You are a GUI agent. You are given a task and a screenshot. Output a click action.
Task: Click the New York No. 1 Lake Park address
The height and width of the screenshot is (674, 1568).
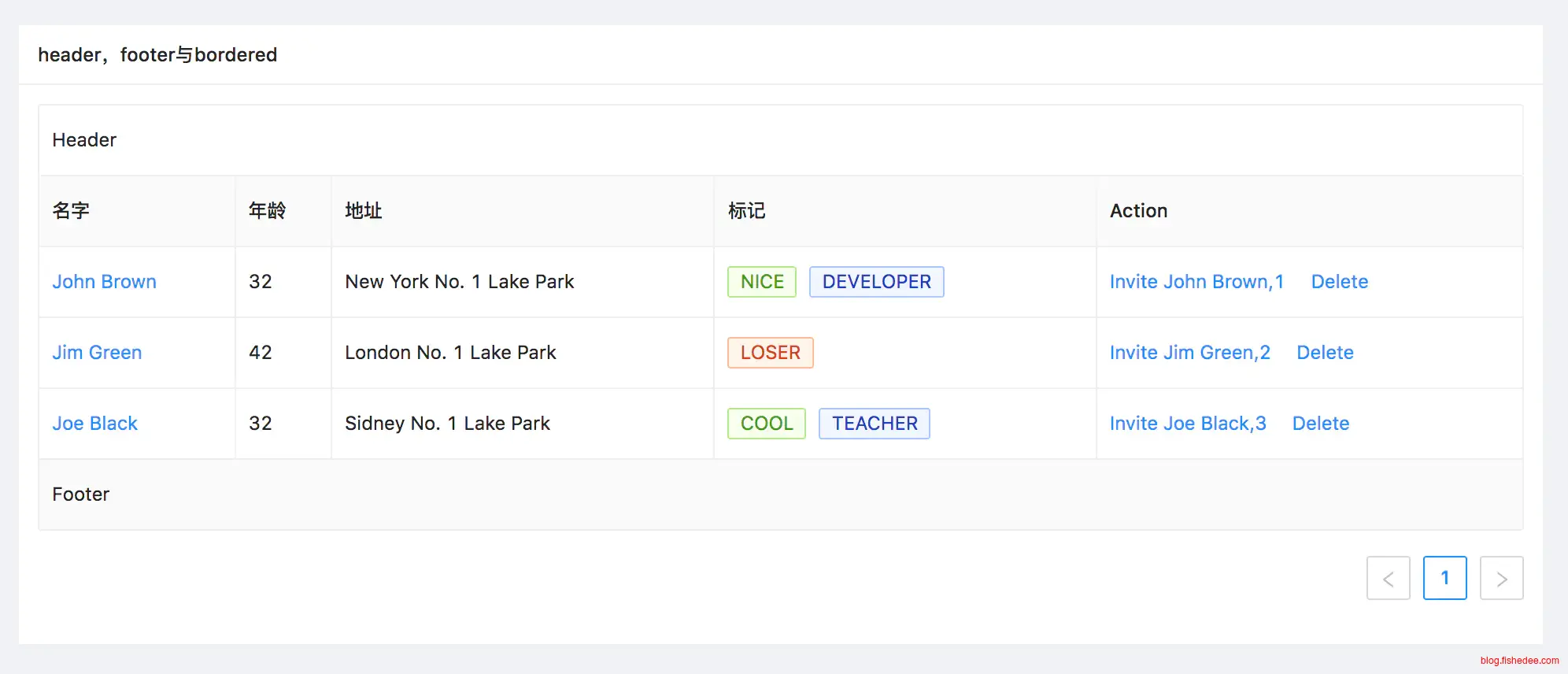pos(459,282)
